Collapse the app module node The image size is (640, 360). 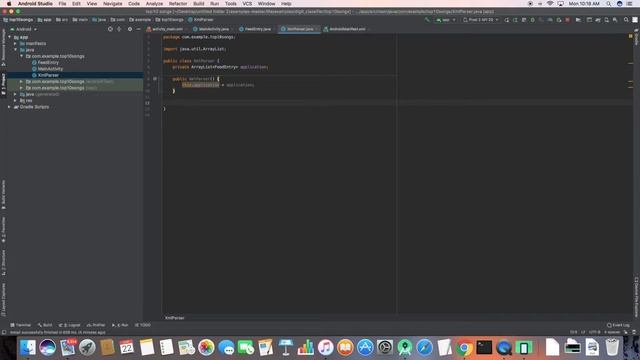tap(10, 37)
